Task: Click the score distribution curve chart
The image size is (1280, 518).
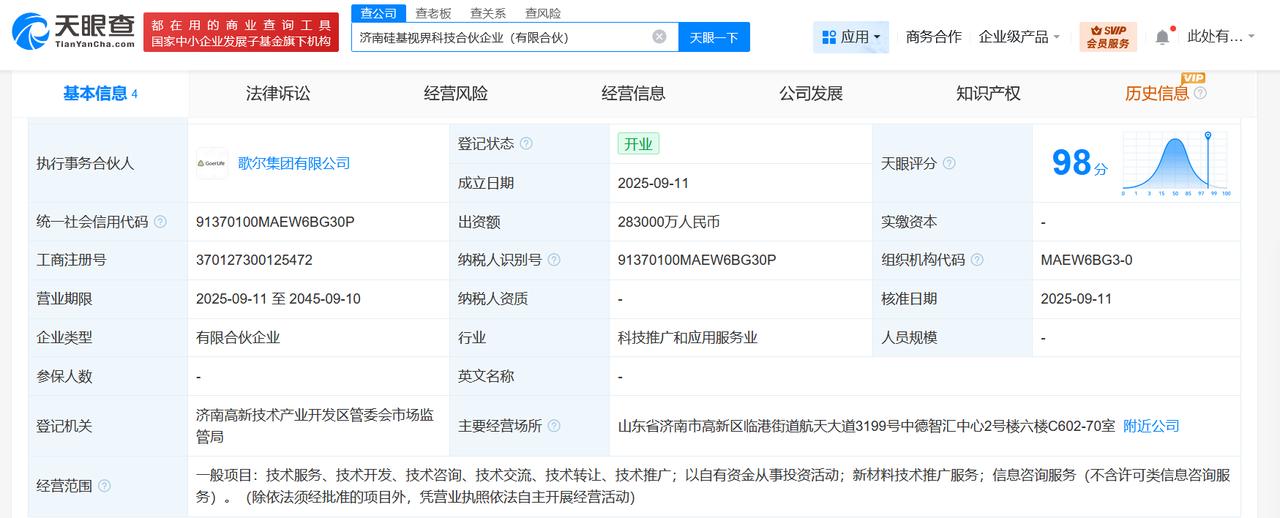Action: (1175, 163)
